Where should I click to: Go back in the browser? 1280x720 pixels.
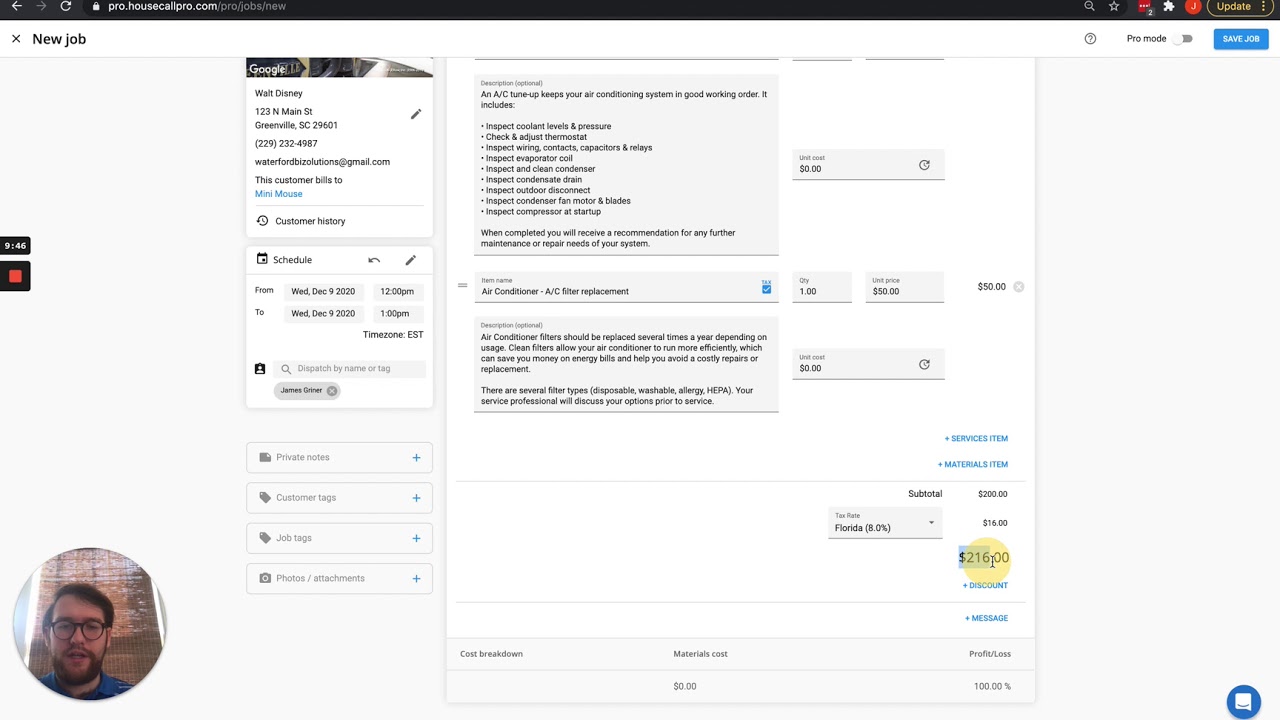[16, 6]
